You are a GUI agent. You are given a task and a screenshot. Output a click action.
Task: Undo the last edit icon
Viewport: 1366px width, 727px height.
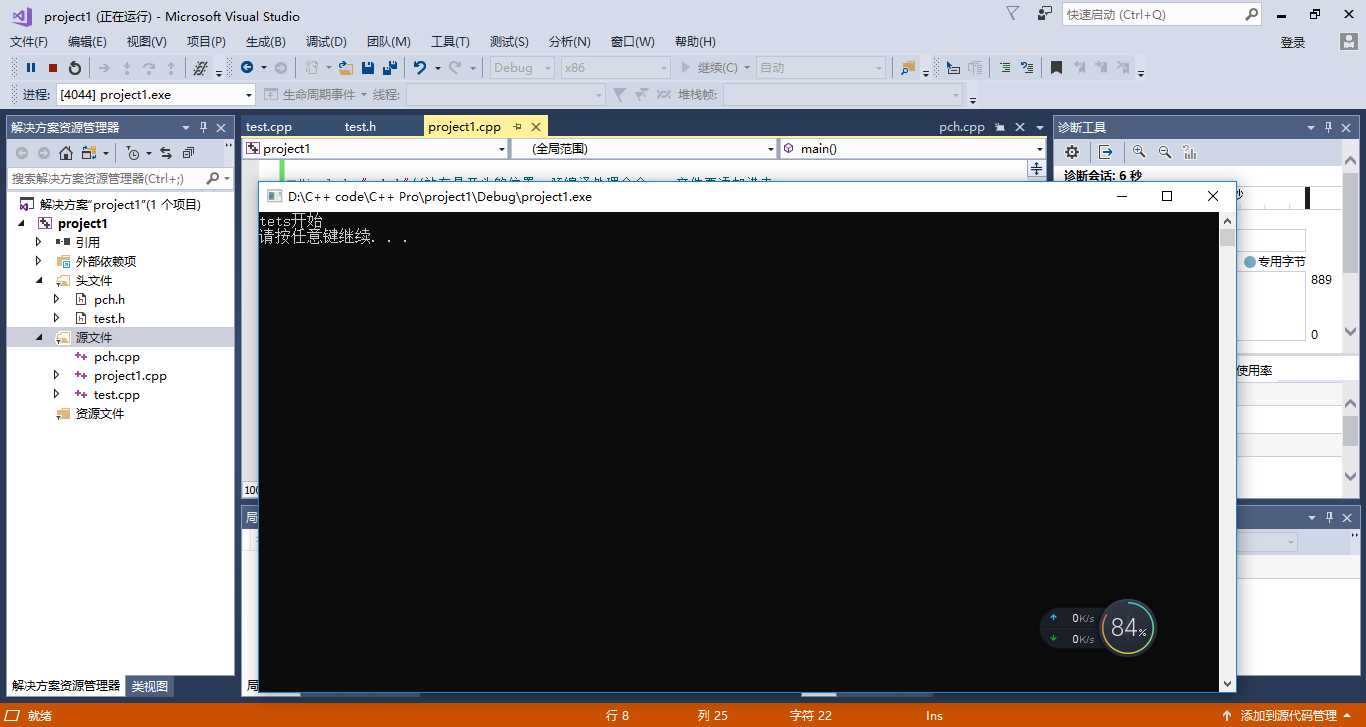tap(420, 68)
